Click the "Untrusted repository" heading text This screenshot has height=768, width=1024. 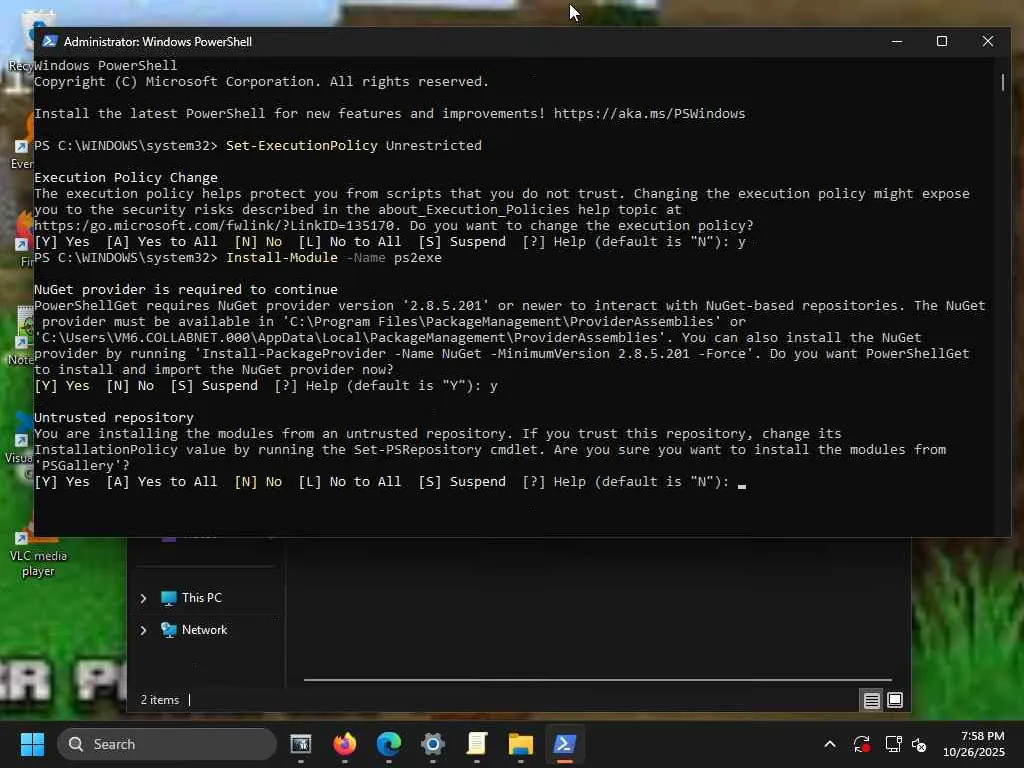(x=114, y=417)
